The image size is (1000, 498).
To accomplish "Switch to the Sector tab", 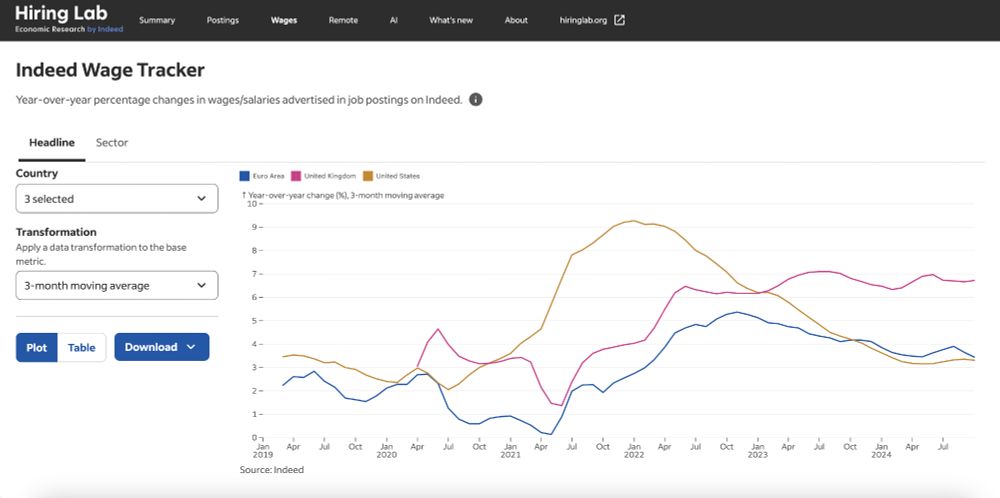I will pyautogui.click(x=112, y=143).
